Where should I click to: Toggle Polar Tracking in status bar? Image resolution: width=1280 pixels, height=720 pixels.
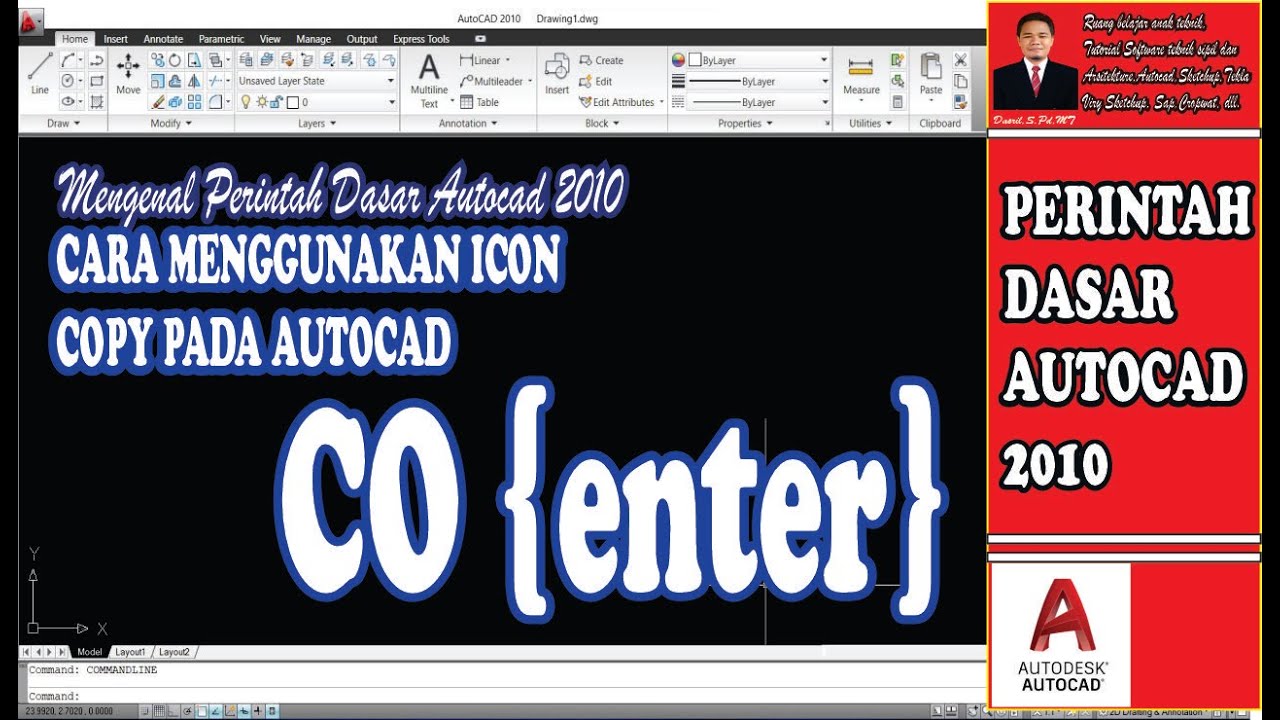[x=187, y=711]
